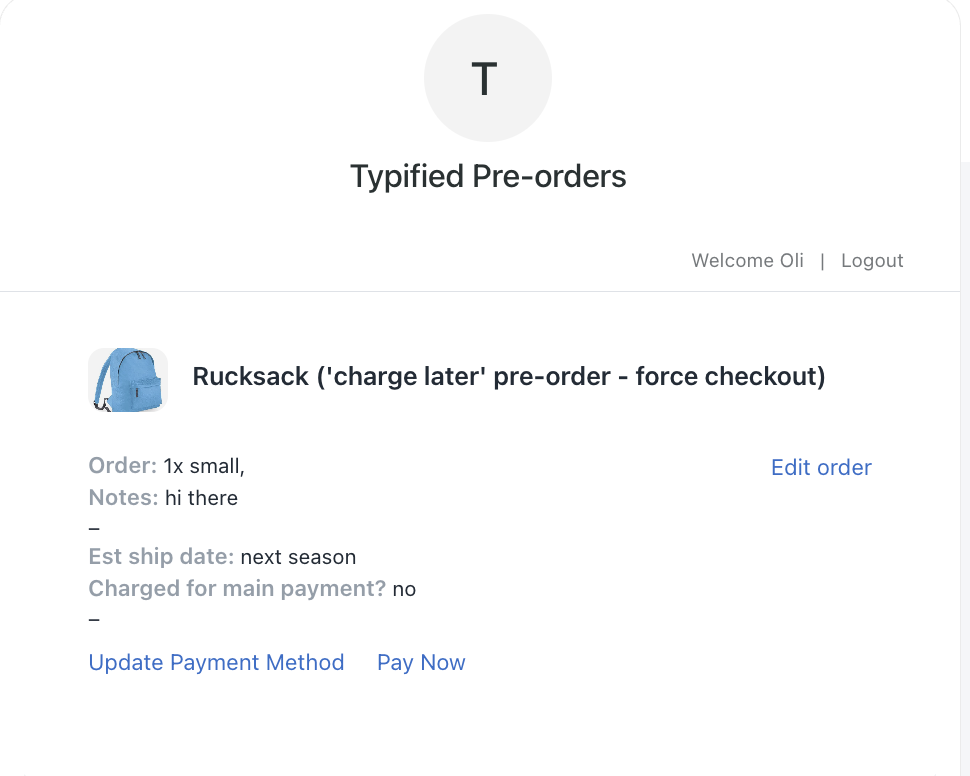Click the 'Charged for main payment?' label

point(237,589)
